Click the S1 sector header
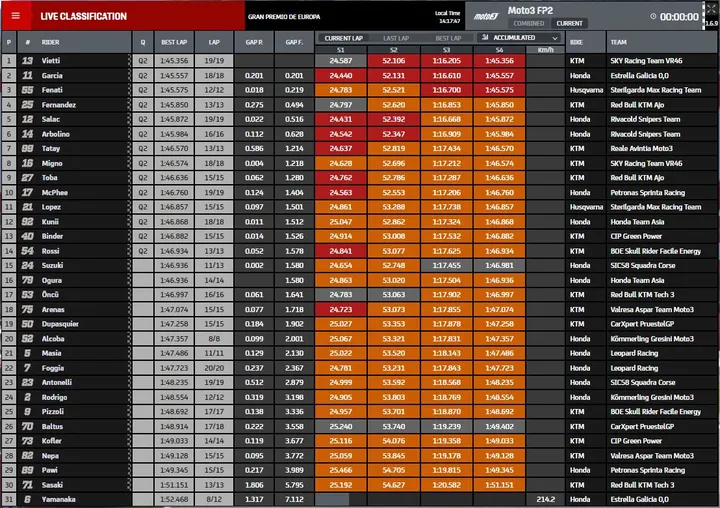The width and height of the screenshot is (720, 508). click(340, 50)
